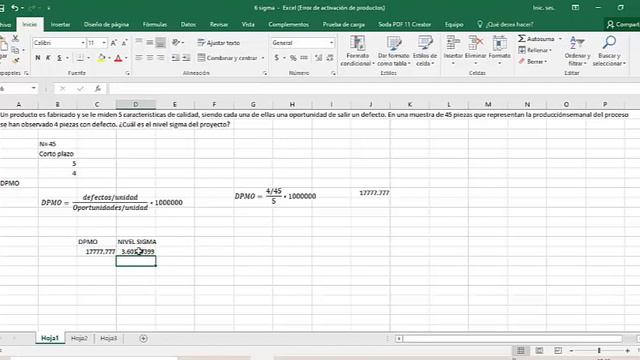Click Formato cells icon
Viewport: 640px width, 360px height.
(499, 50)
